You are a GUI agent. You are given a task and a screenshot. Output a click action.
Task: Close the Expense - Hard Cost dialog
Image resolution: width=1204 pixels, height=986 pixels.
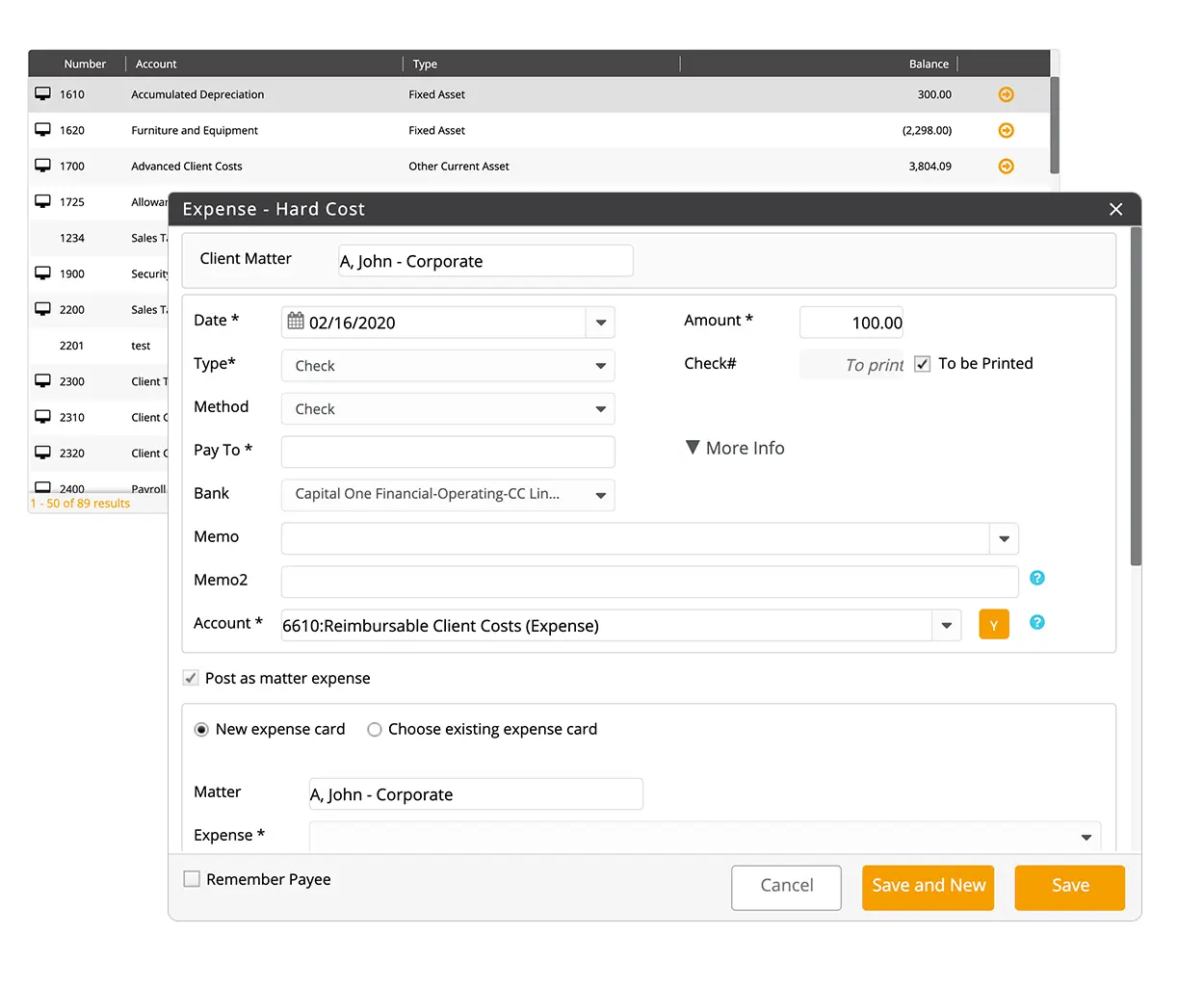pyautogui.click(x=1115, y=209)
